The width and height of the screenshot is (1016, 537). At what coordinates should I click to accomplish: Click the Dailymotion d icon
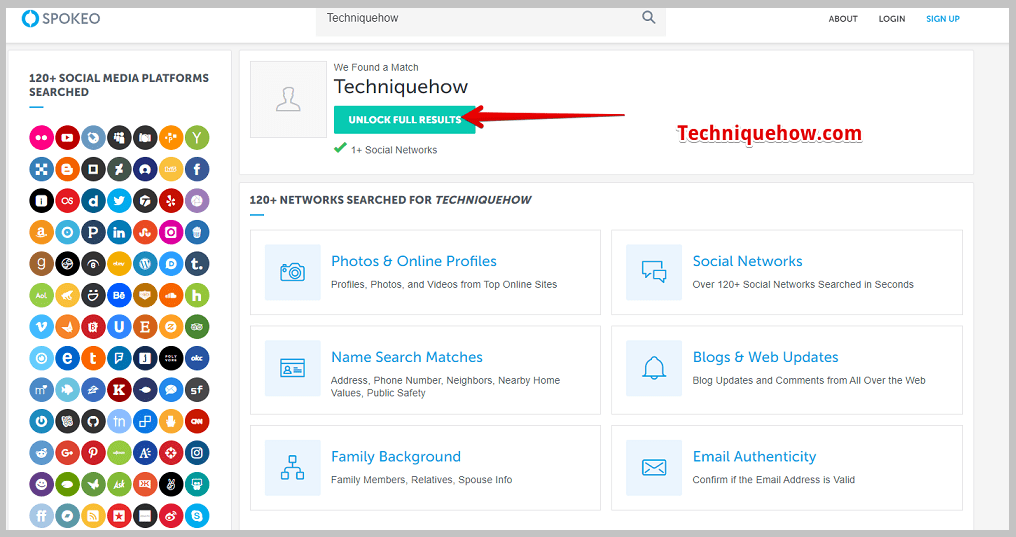(x=93, y=201)
